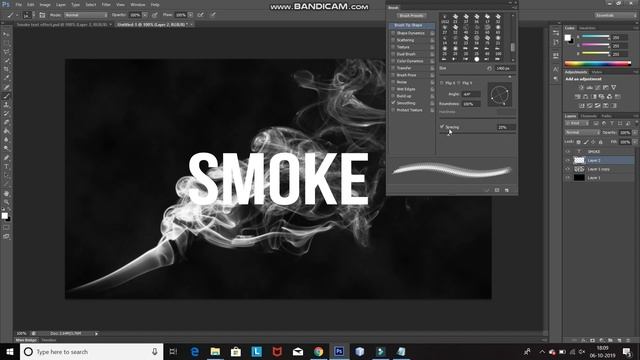Filter layers by type layers icon
The width and height of the screenshot is (640, 360).
click(612, 123)
